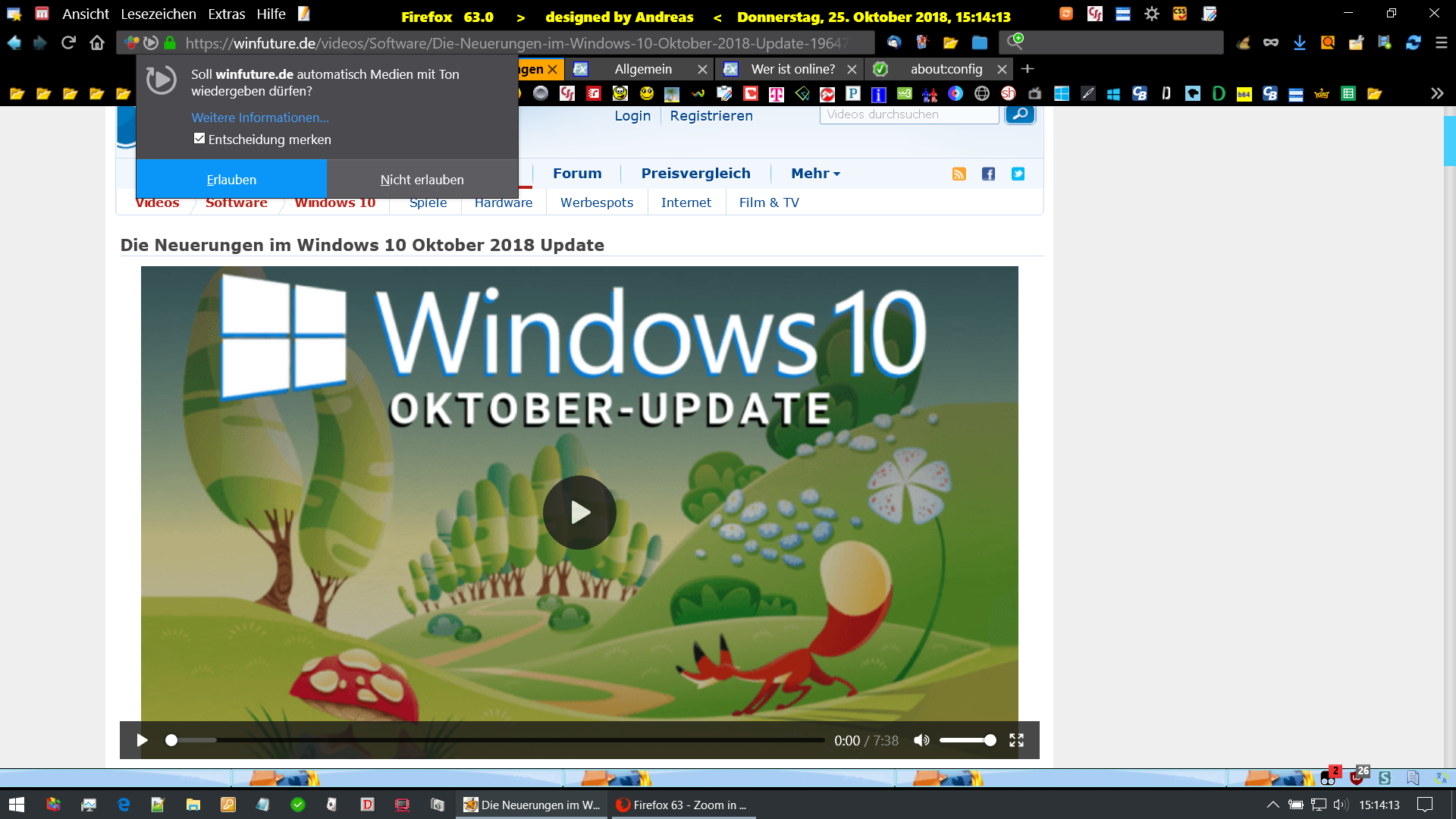Open the Weitere Informationen link
Viewport: 1456px width, 819px height.
tap(260, 118)
